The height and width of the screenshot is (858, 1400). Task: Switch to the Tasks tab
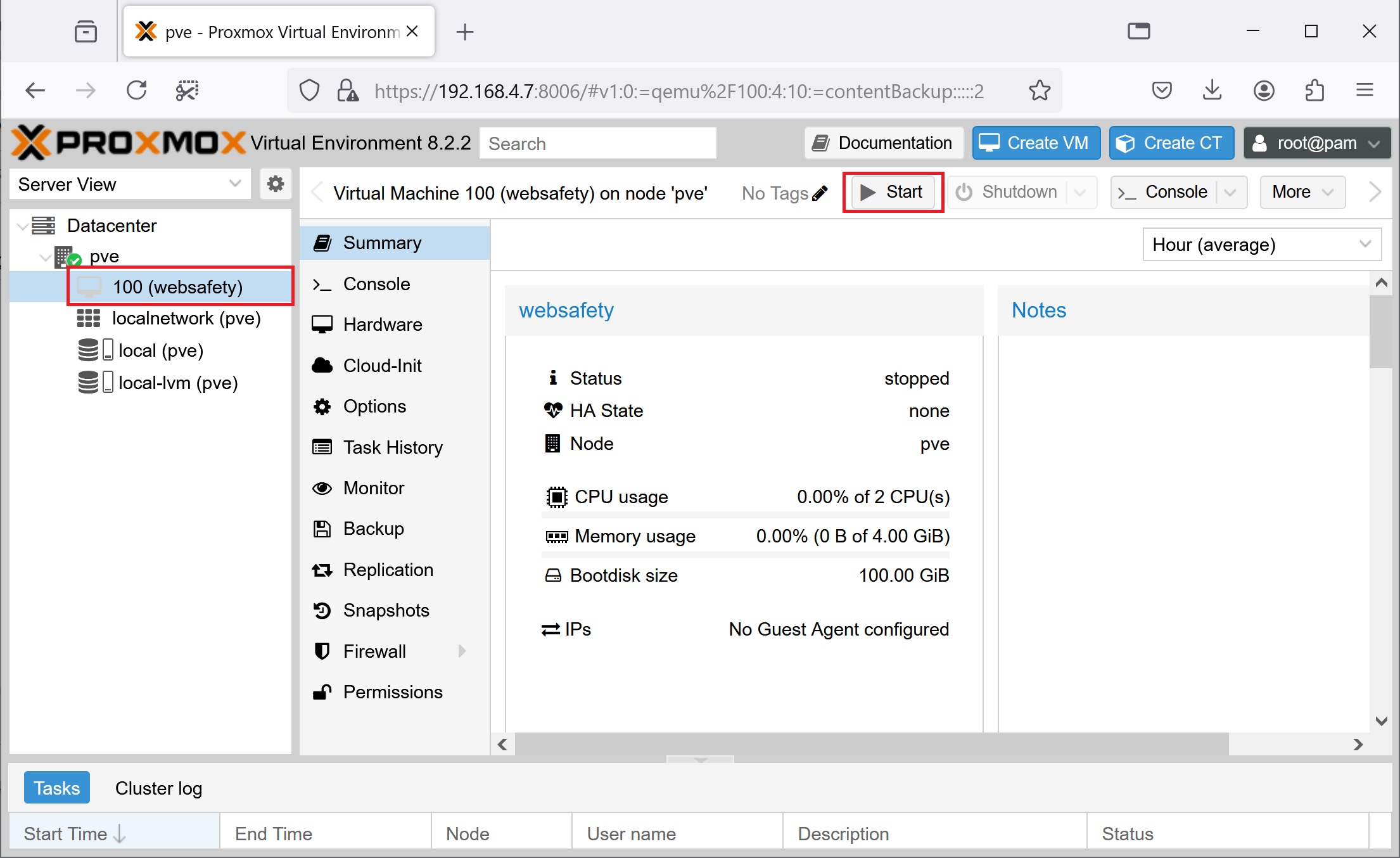click(57, 788)
